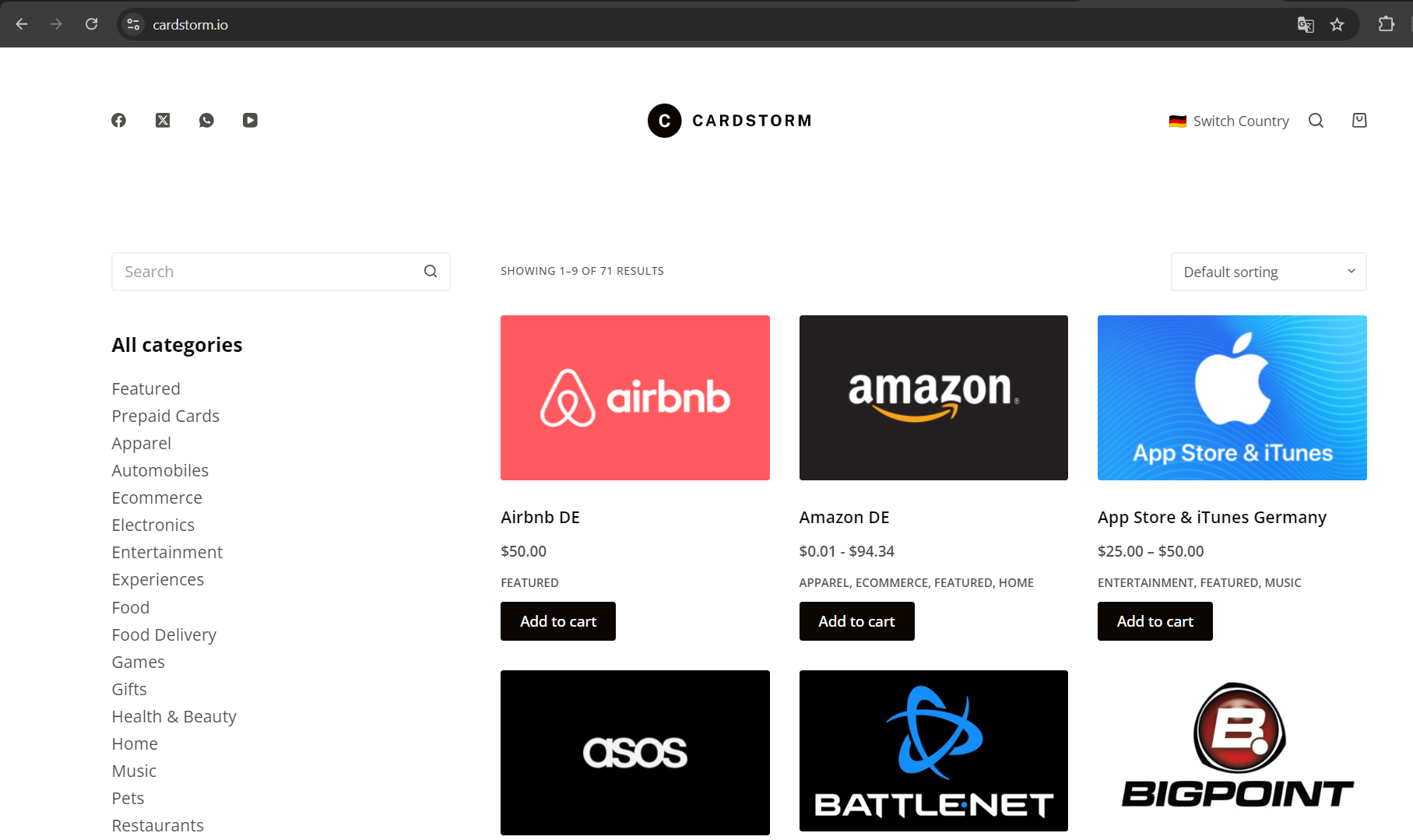Click the browser forward arrow
The width and height of the screenshot is (1413, 840).
(56, 24)
